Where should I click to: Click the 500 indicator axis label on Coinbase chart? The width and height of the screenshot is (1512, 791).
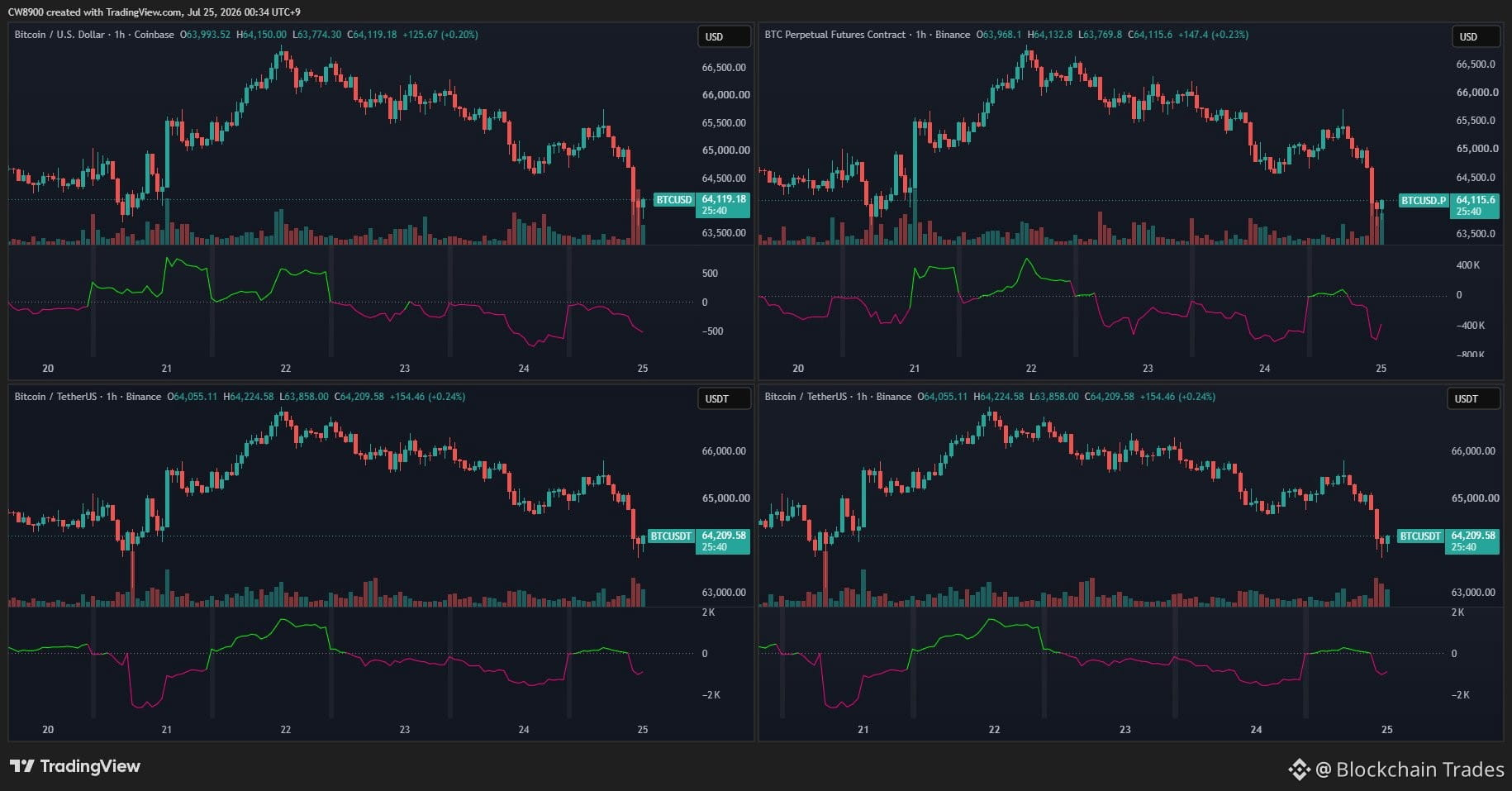coord(710,274)
